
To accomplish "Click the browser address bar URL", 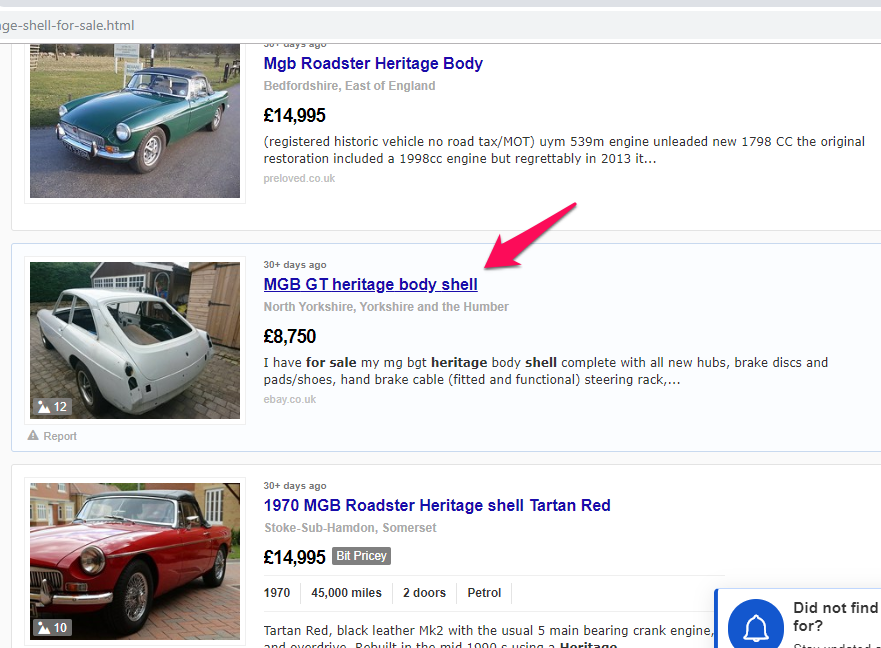I will click(x=67, y=26).
